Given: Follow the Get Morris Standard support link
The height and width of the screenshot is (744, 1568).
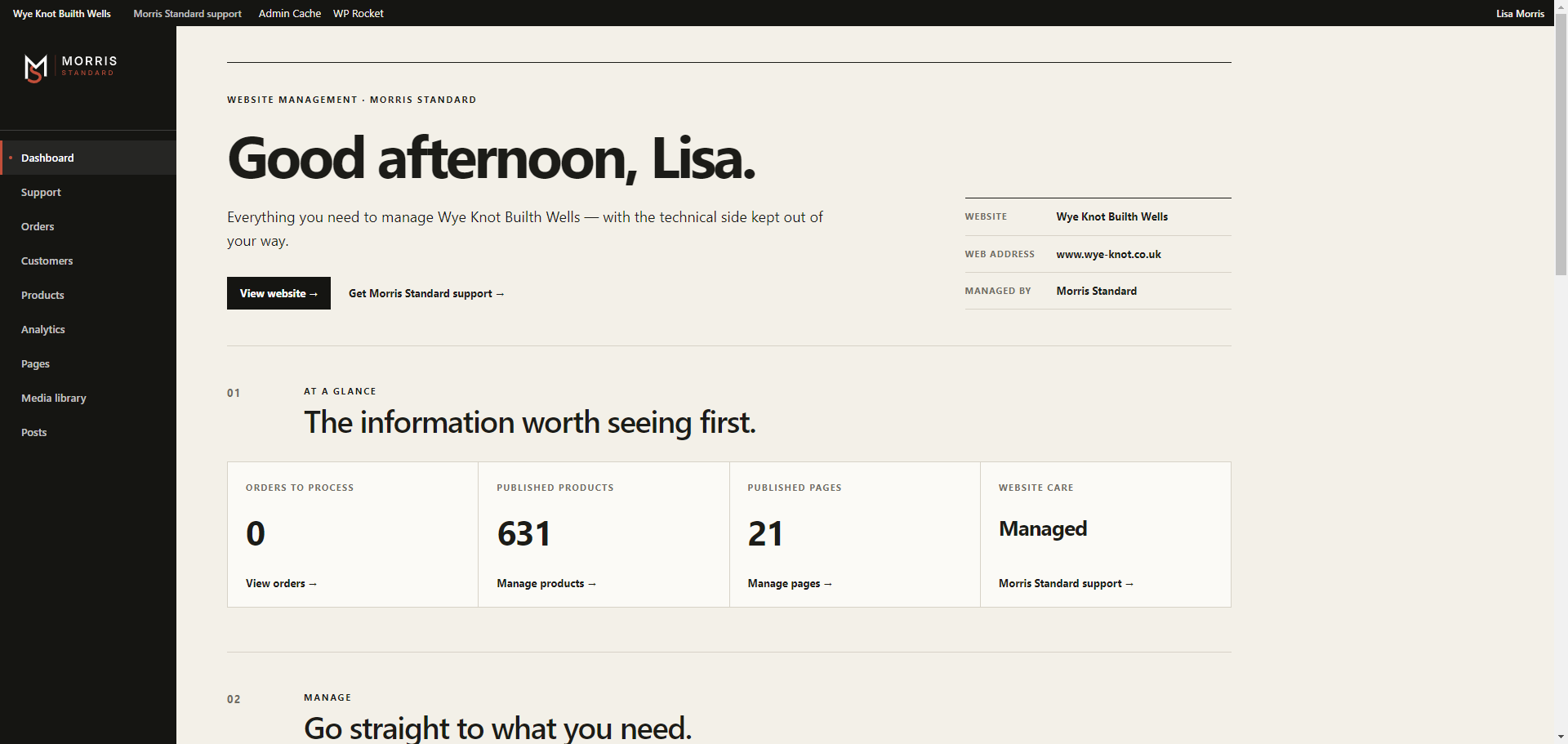Looking at the screenshot, I should 426,293.
